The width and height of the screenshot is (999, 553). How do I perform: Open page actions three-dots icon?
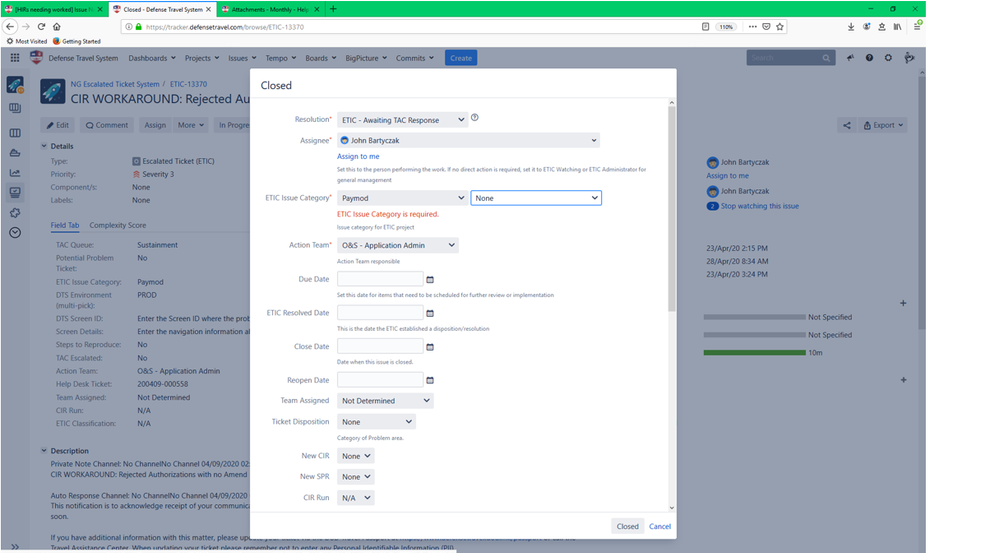coord(752,27)
